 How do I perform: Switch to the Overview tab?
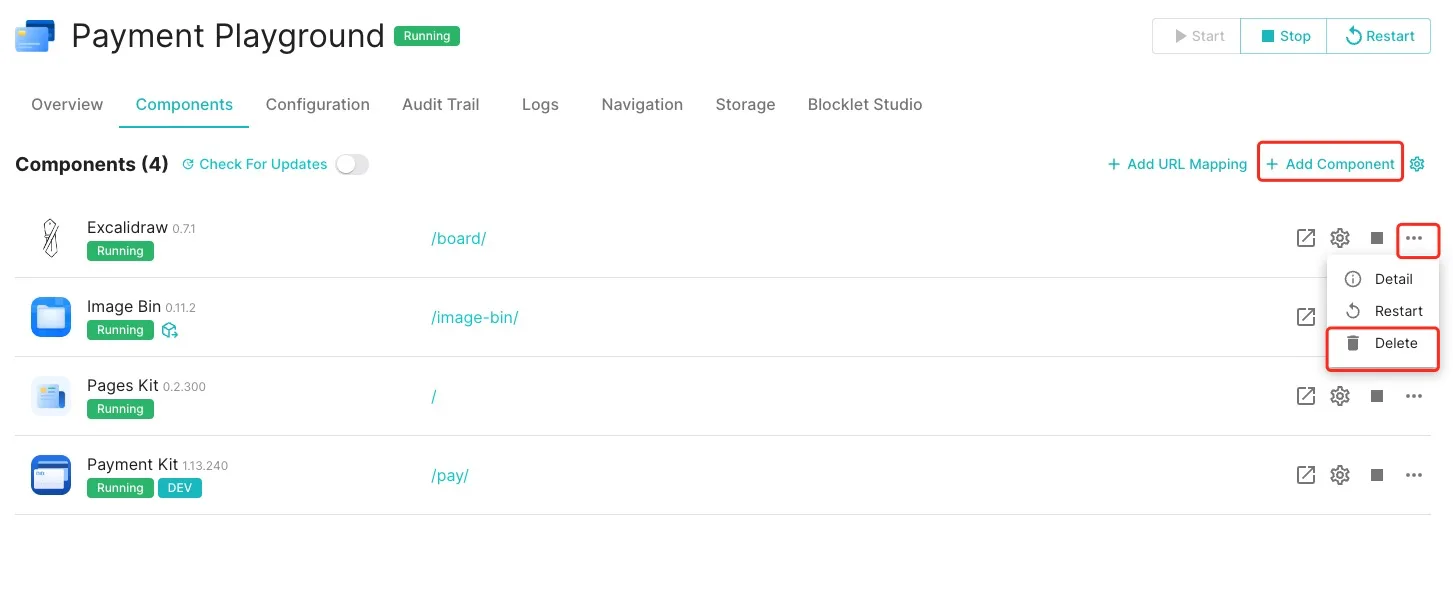point(67,104)
